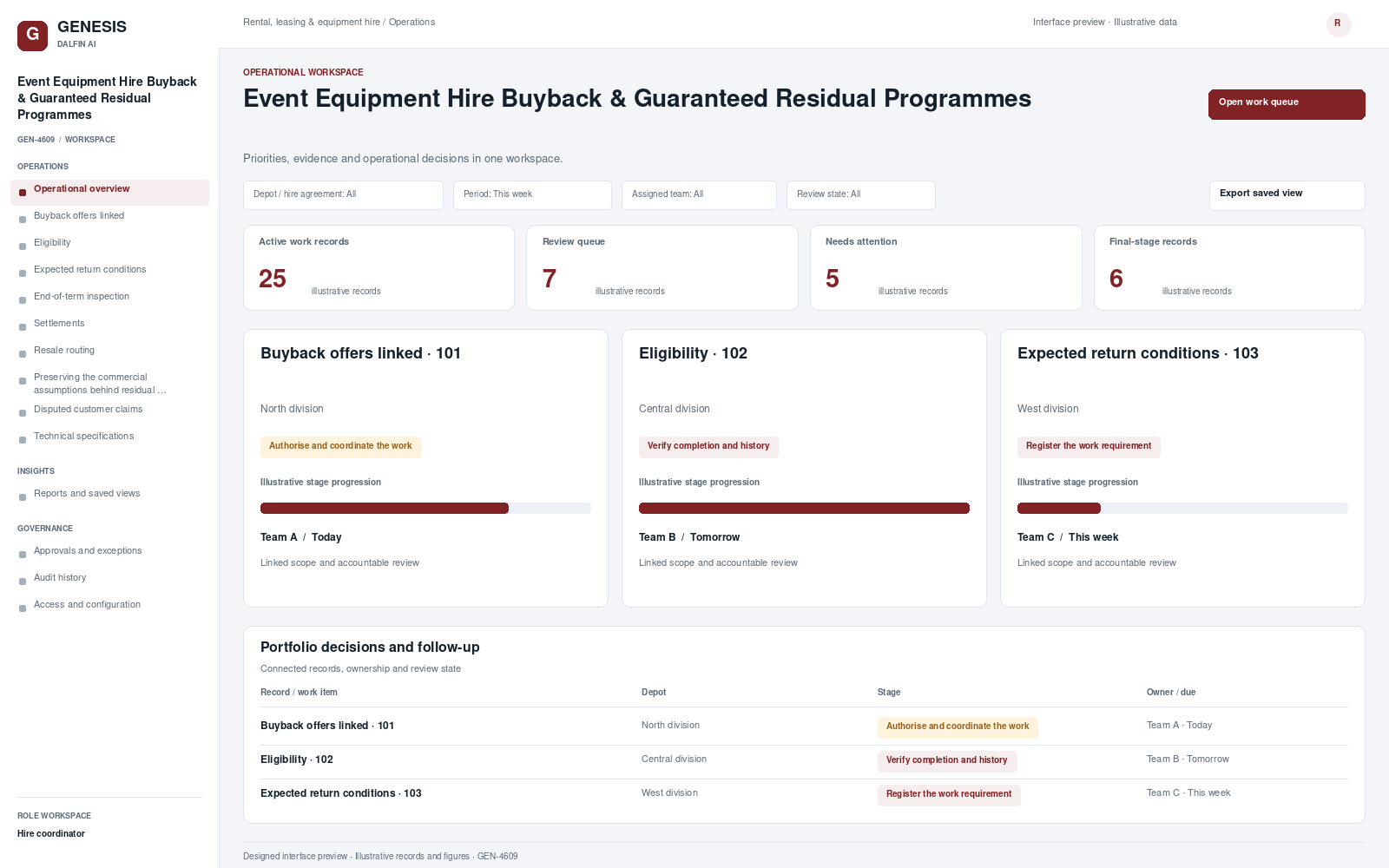Go to Buyback offers linked in sidebar
This screenshot has height=868, width=1389.
109,216
